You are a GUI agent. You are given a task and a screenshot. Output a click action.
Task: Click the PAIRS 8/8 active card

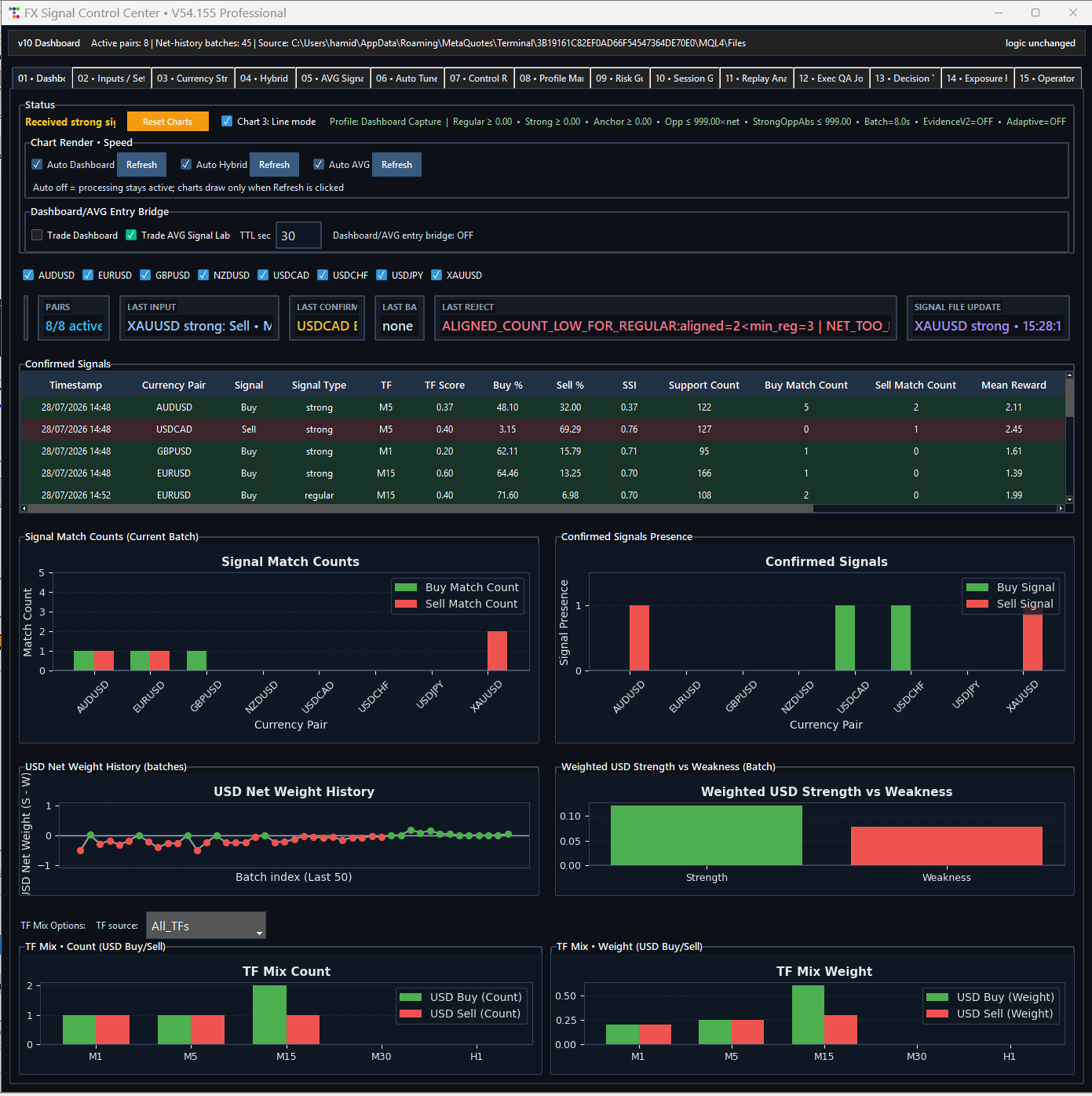[74, 318]
